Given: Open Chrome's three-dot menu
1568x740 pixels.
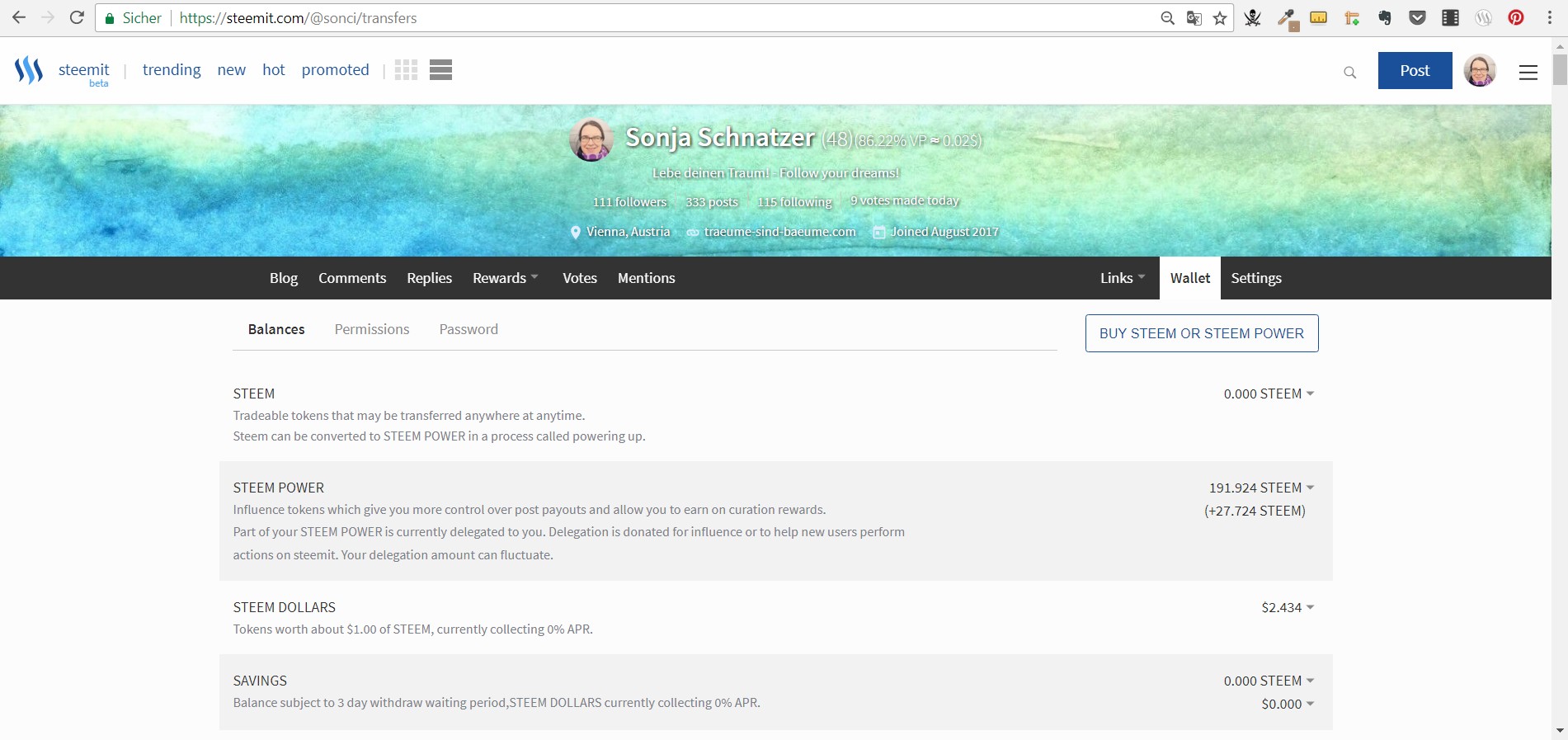Looking at the screenshot, I should click(x=1550, y=18).
